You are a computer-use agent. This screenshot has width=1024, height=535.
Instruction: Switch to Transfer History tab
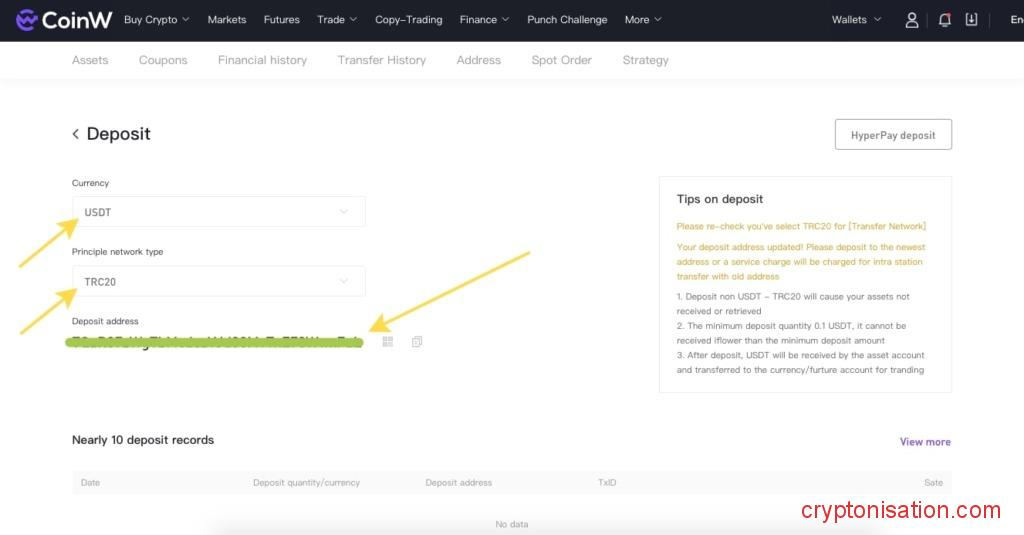pyautogui.click(x=381, y=60)
